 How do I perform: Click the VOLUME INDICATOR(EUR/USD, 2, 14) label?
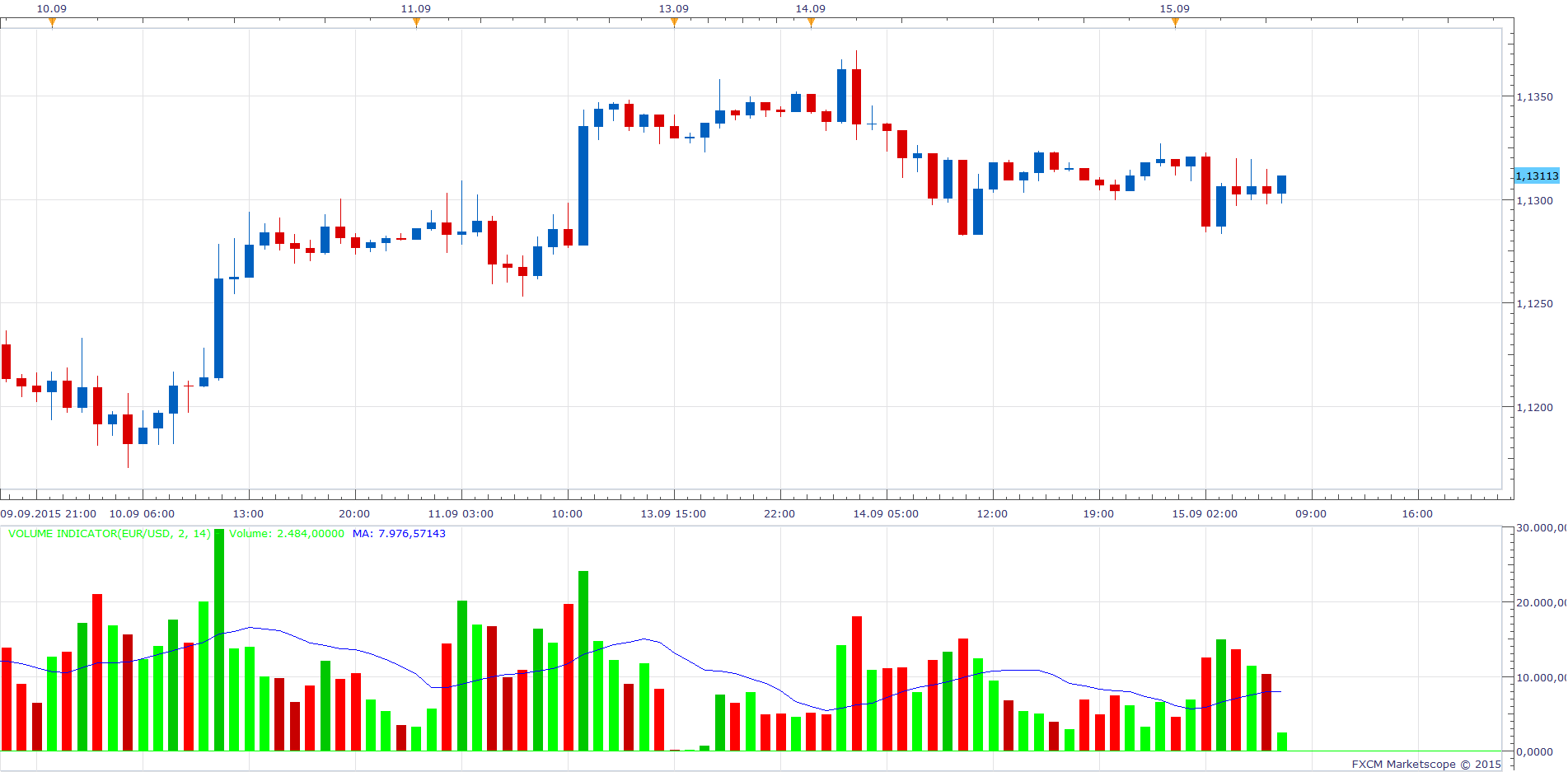click(110, 533)
